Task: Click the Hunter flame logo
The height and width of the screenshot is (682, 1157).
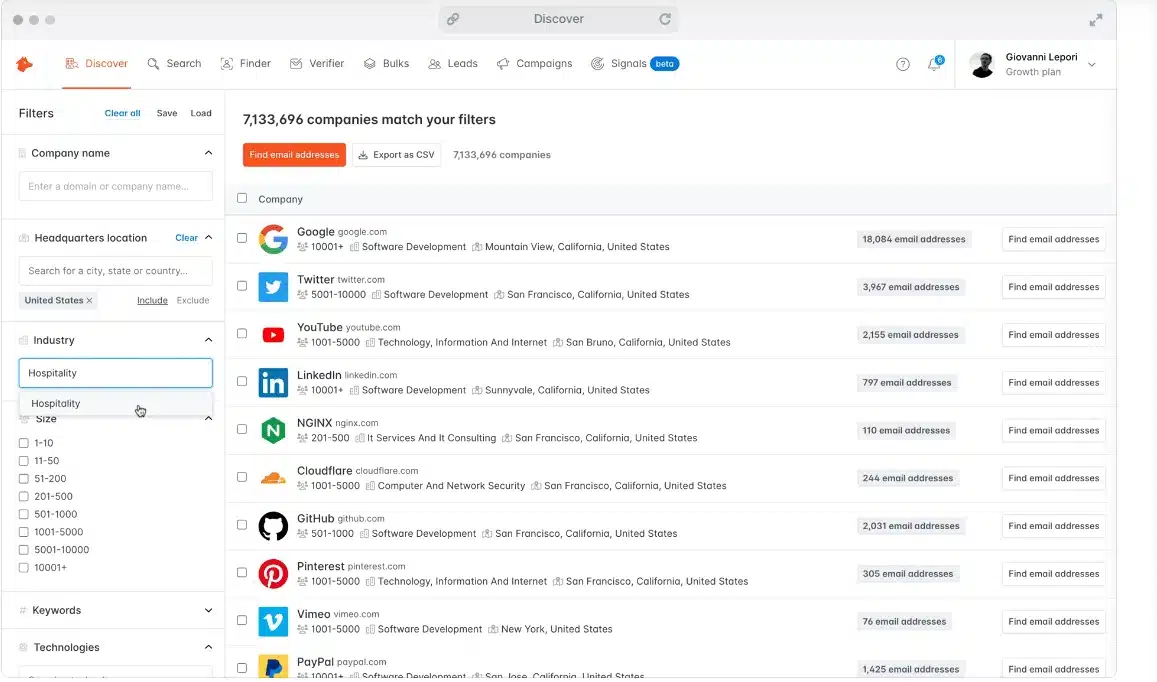Action: [24, 63]
